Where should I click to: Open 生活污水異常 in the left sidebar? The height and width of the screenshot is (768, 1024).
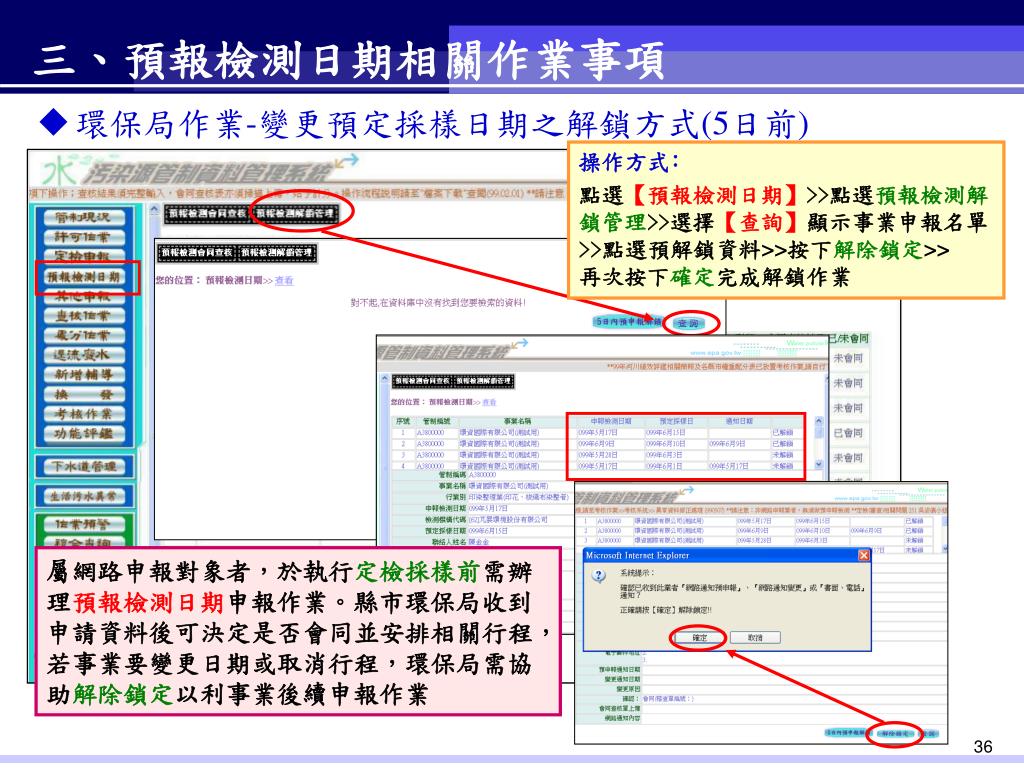pos(83,496)
